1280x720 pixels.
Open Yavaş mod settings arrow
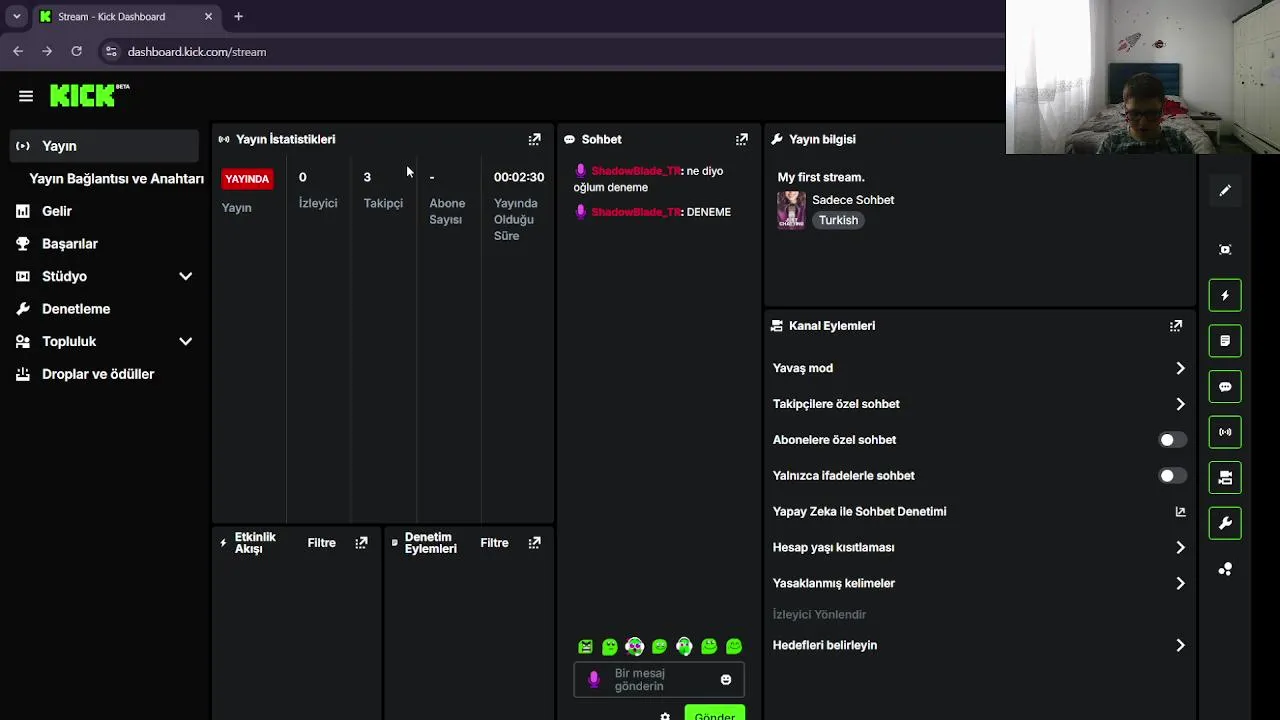(x=1180, y=368)
